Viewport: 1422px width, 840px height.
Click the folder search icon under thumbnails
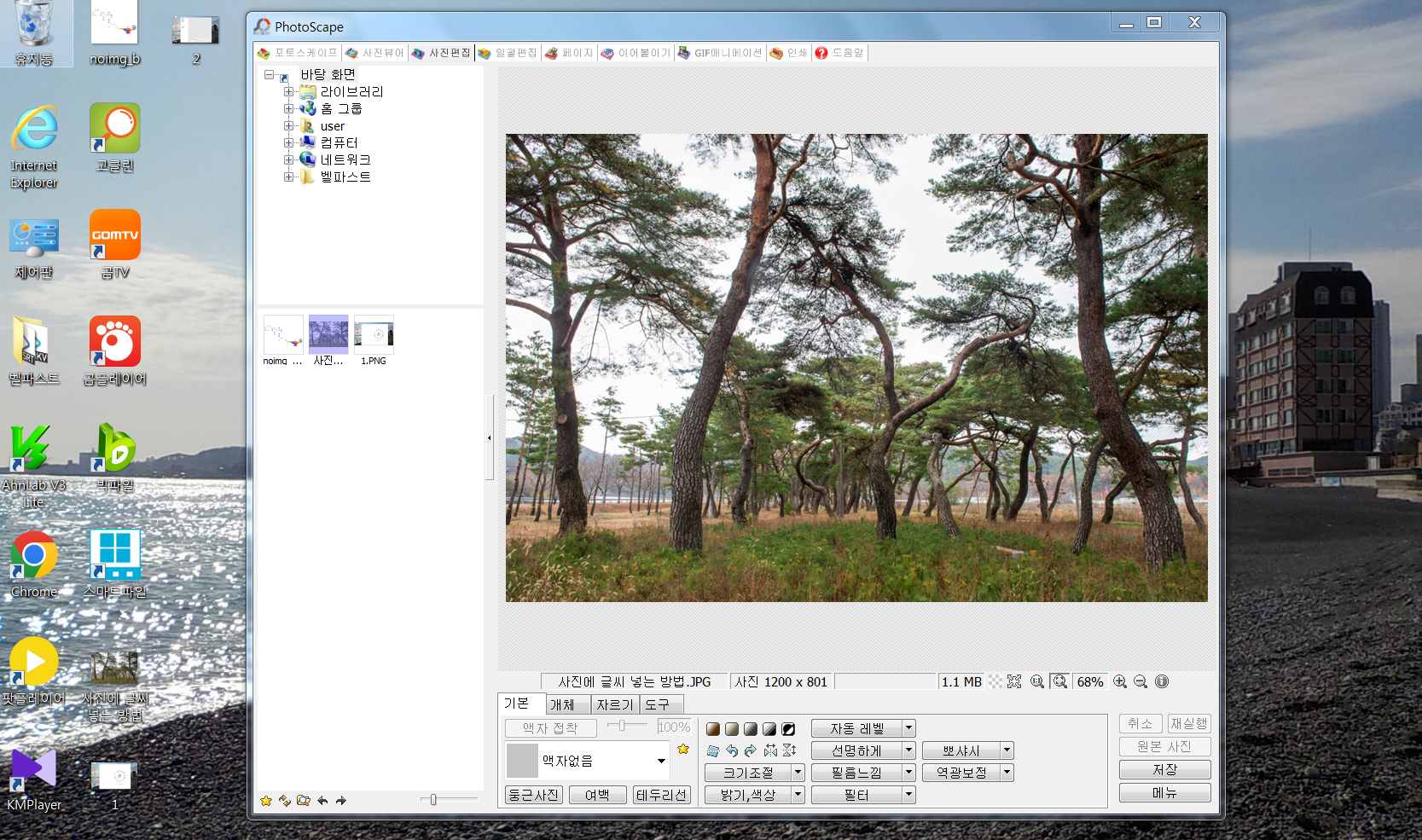(x=304, y=801)
